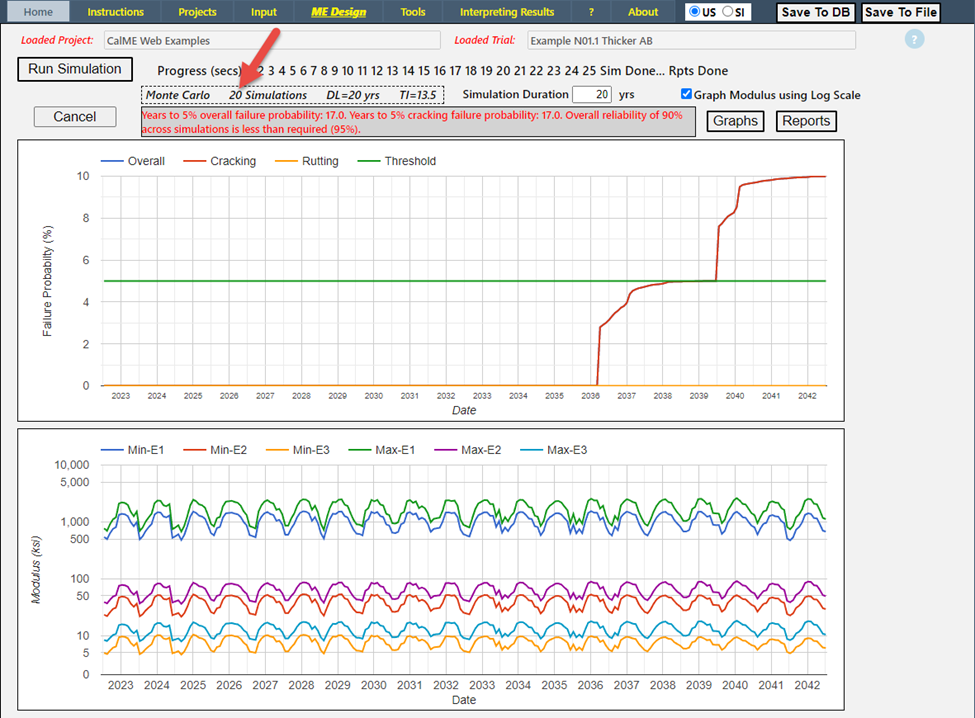Toggle the Cracking legend series
975x718 pixels.
[232, 161]
